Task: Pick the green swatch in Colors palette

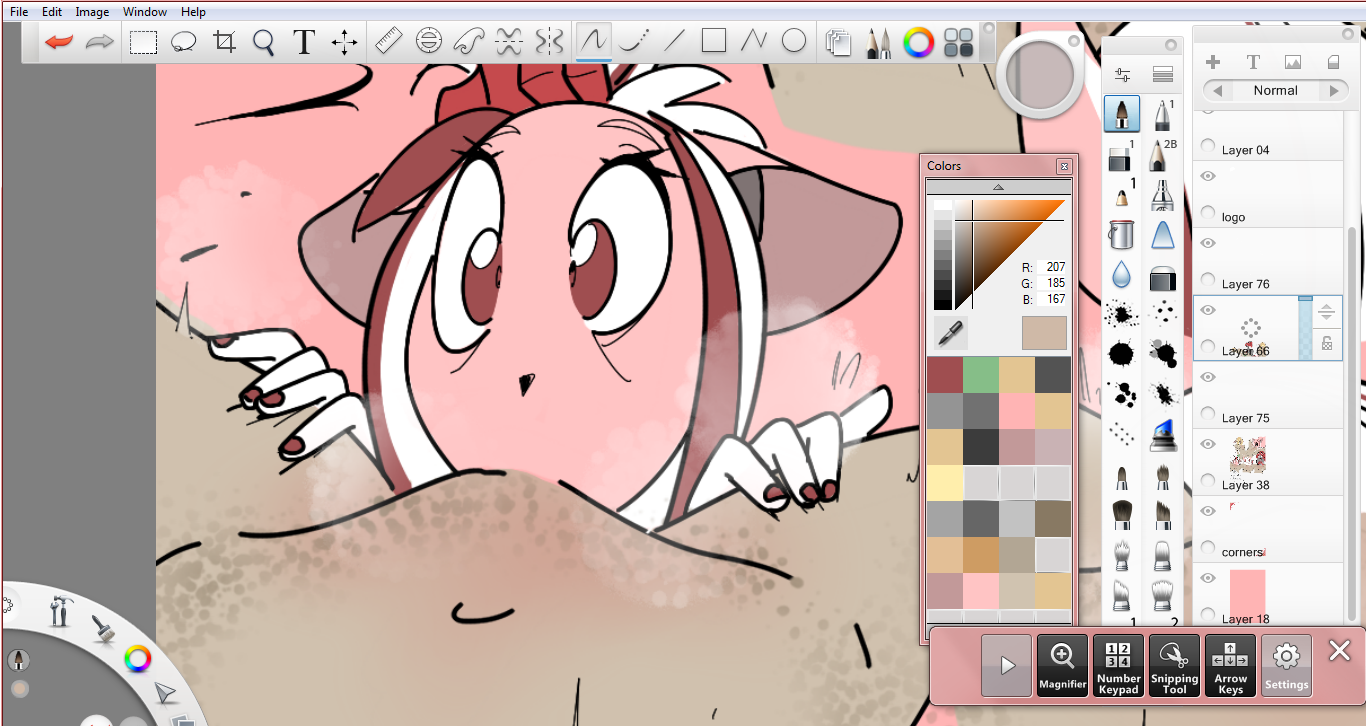Action: 980,375
